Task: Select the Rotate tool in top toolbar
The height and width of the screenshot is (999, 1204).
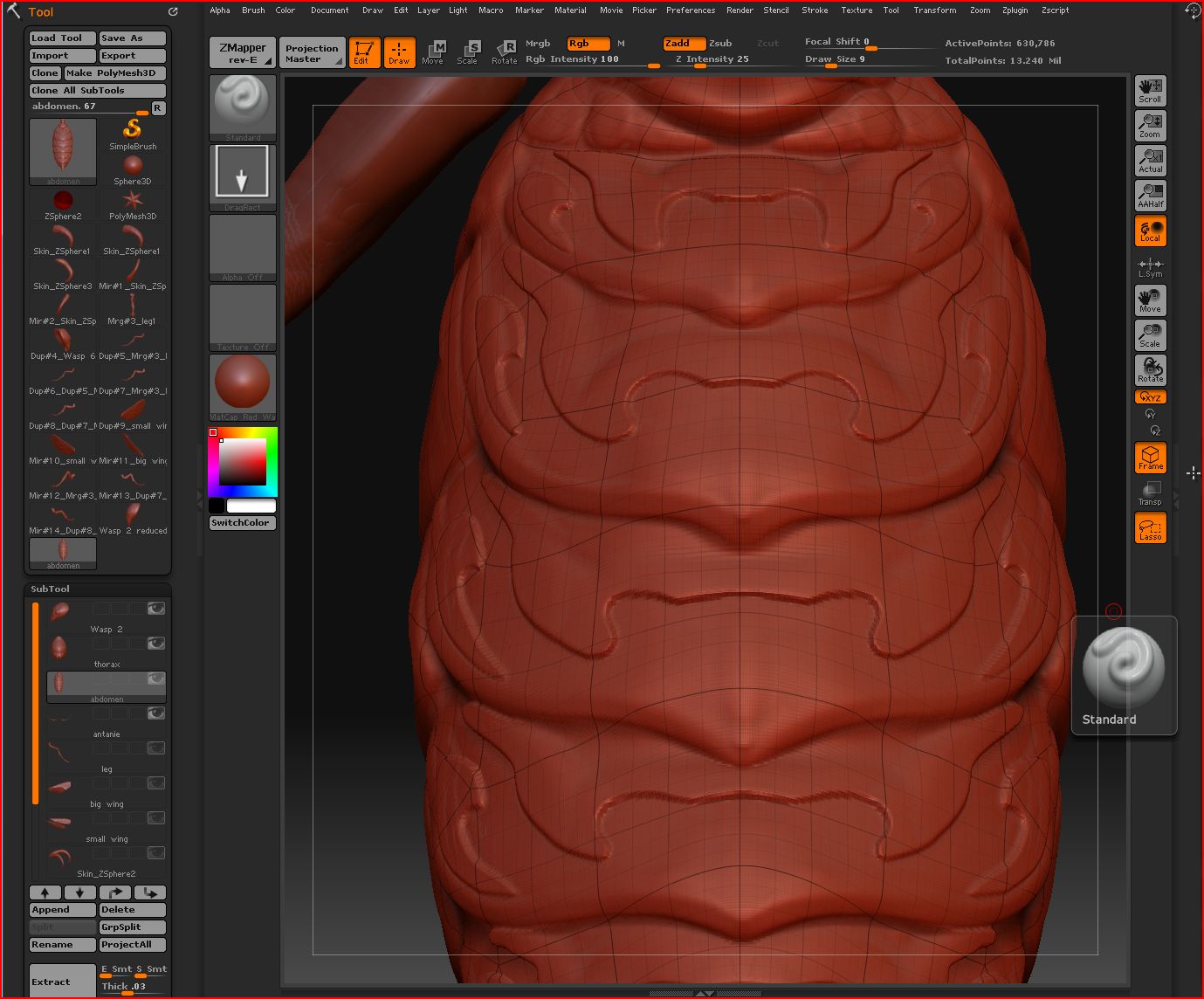Action: 505,52
